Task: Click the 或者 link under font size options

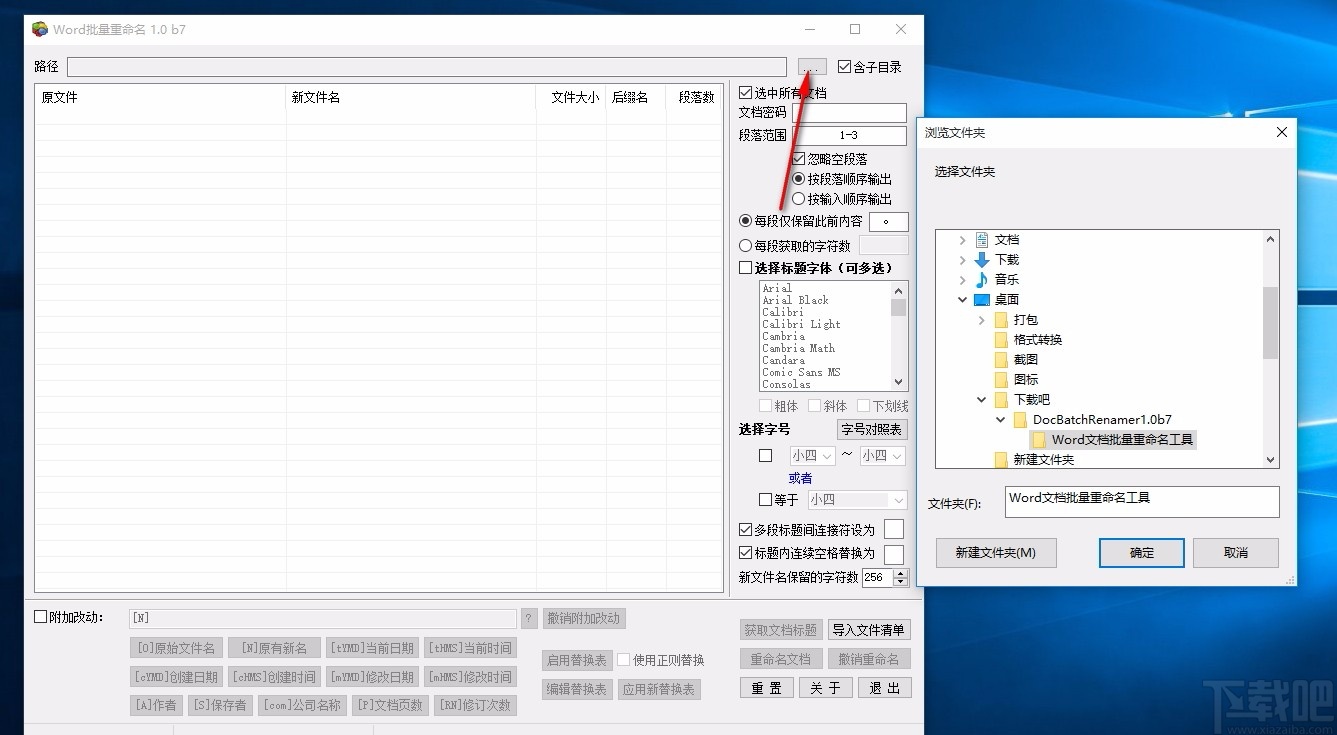Action: 799,478
